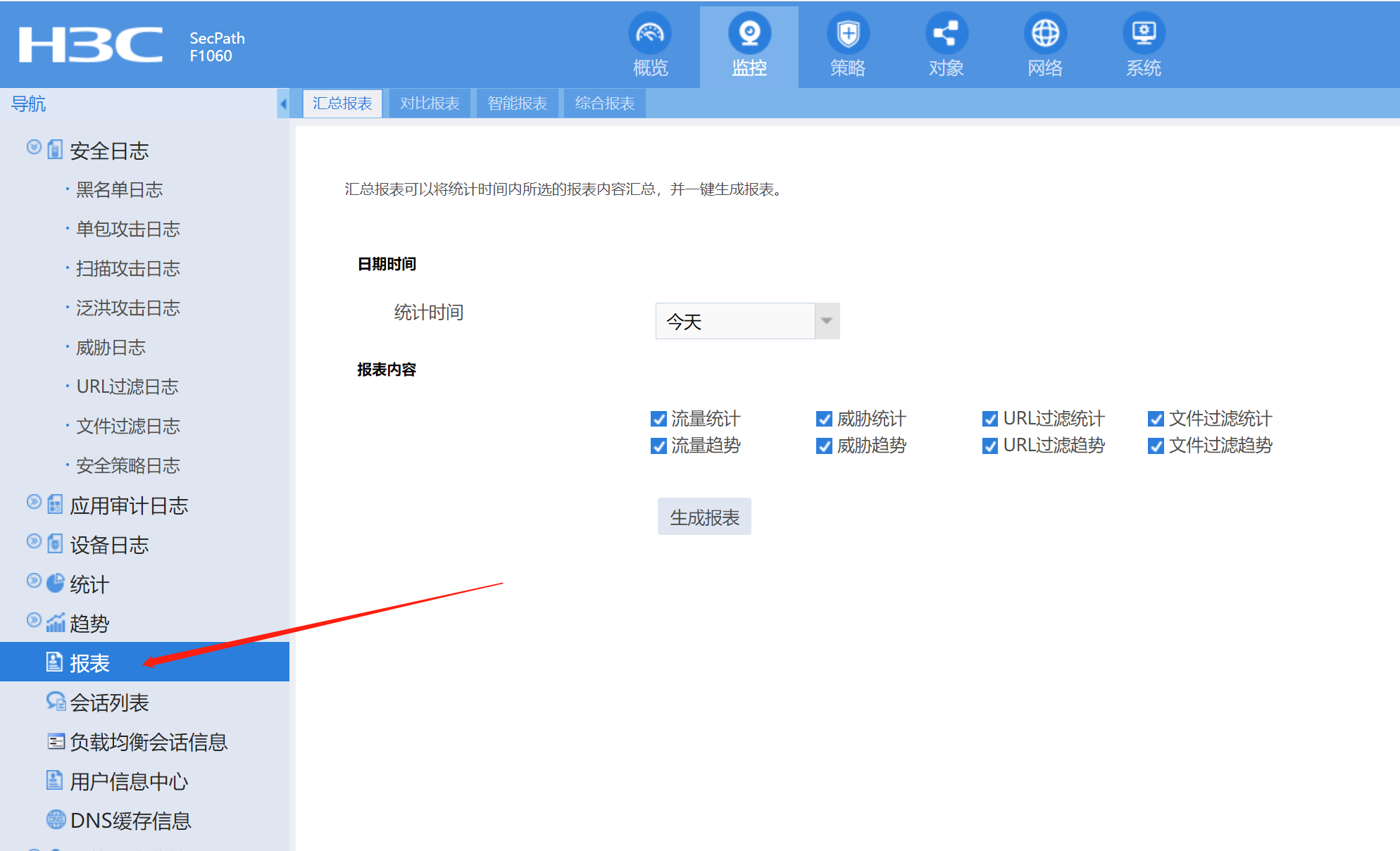Image resolution: width=1400 pixels, height=851 pixels.
Task: Switch to the 智能报表 tab
Action: tap(517, 103)
